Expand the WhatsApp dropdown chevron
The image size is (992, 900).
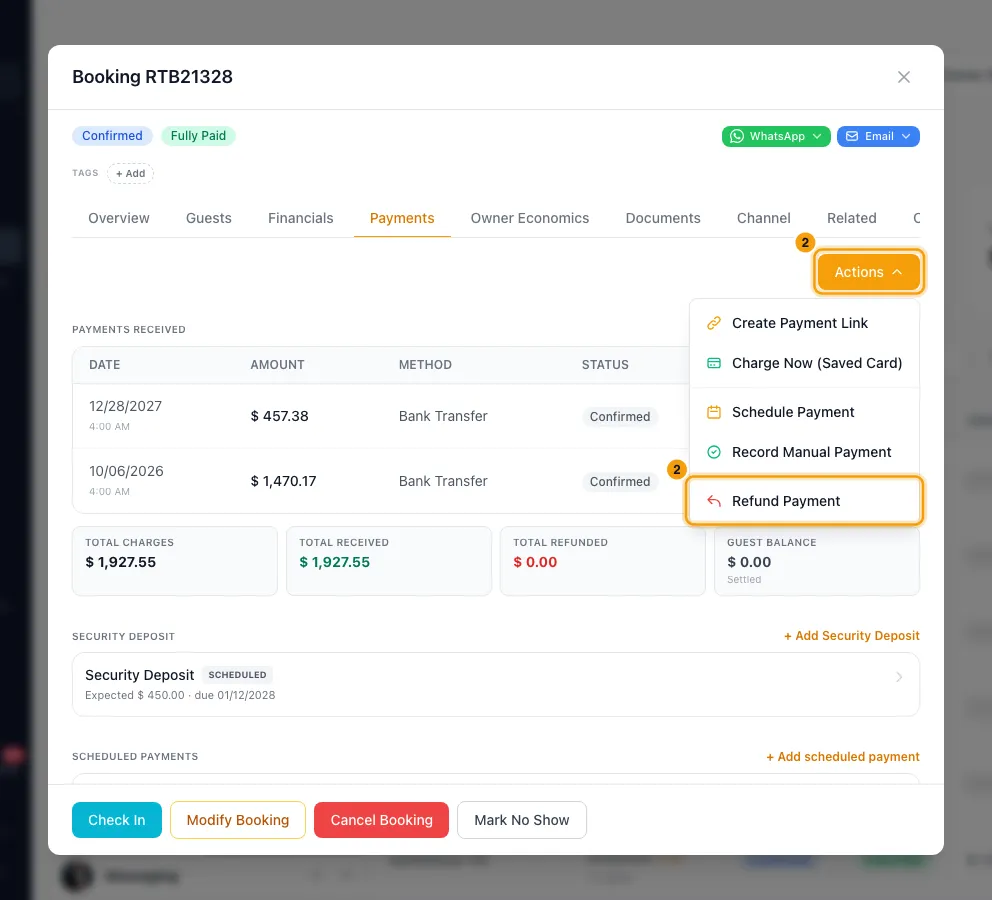click(817, 137)
